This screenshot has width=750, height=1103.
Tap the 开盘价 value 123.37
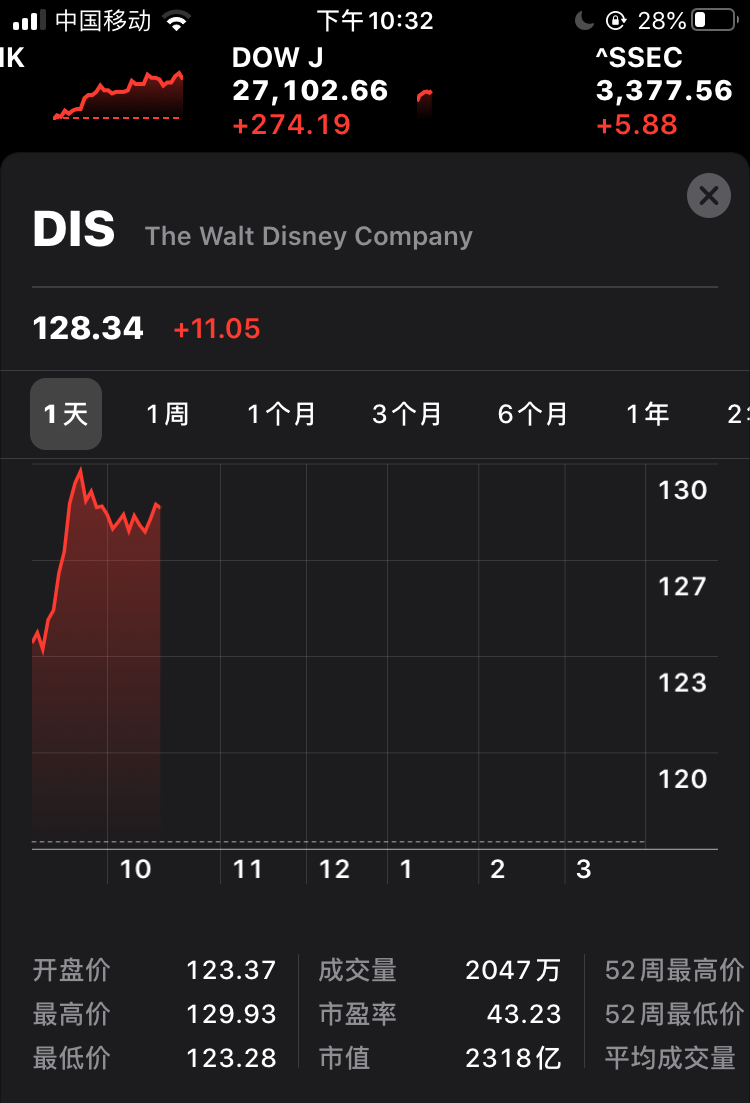point(230,970)
